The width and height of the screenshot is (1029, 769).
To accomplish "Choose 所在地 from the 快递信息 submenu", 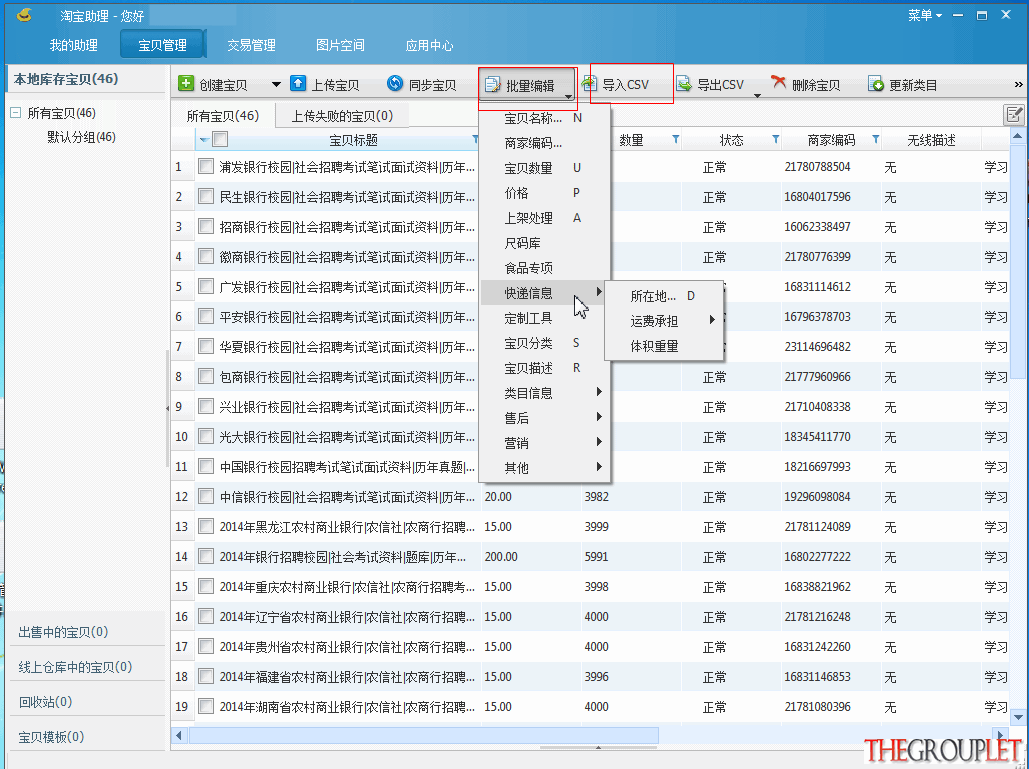I will point(663,296).
